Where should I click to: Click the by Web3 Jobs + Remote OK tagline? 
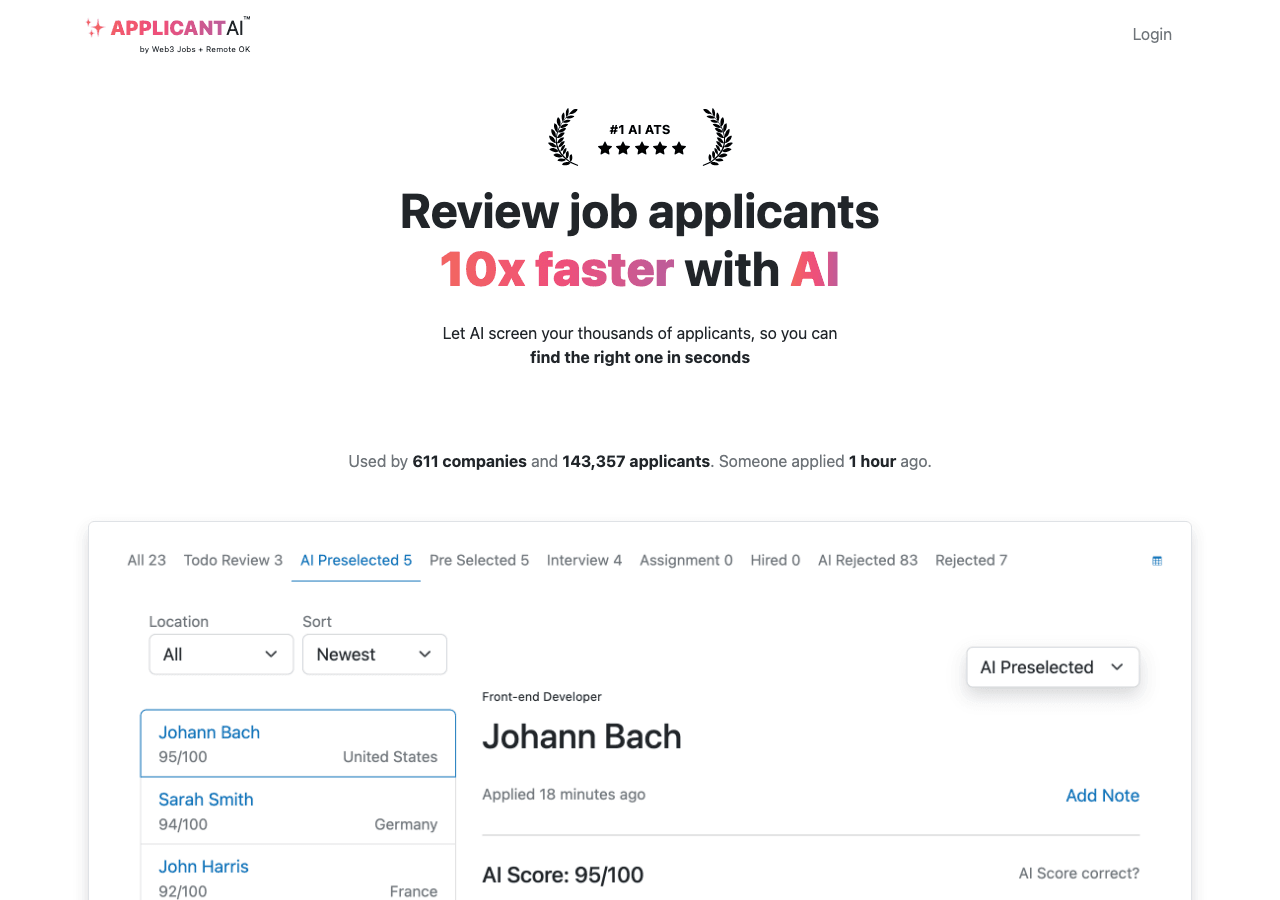point(195,49)
